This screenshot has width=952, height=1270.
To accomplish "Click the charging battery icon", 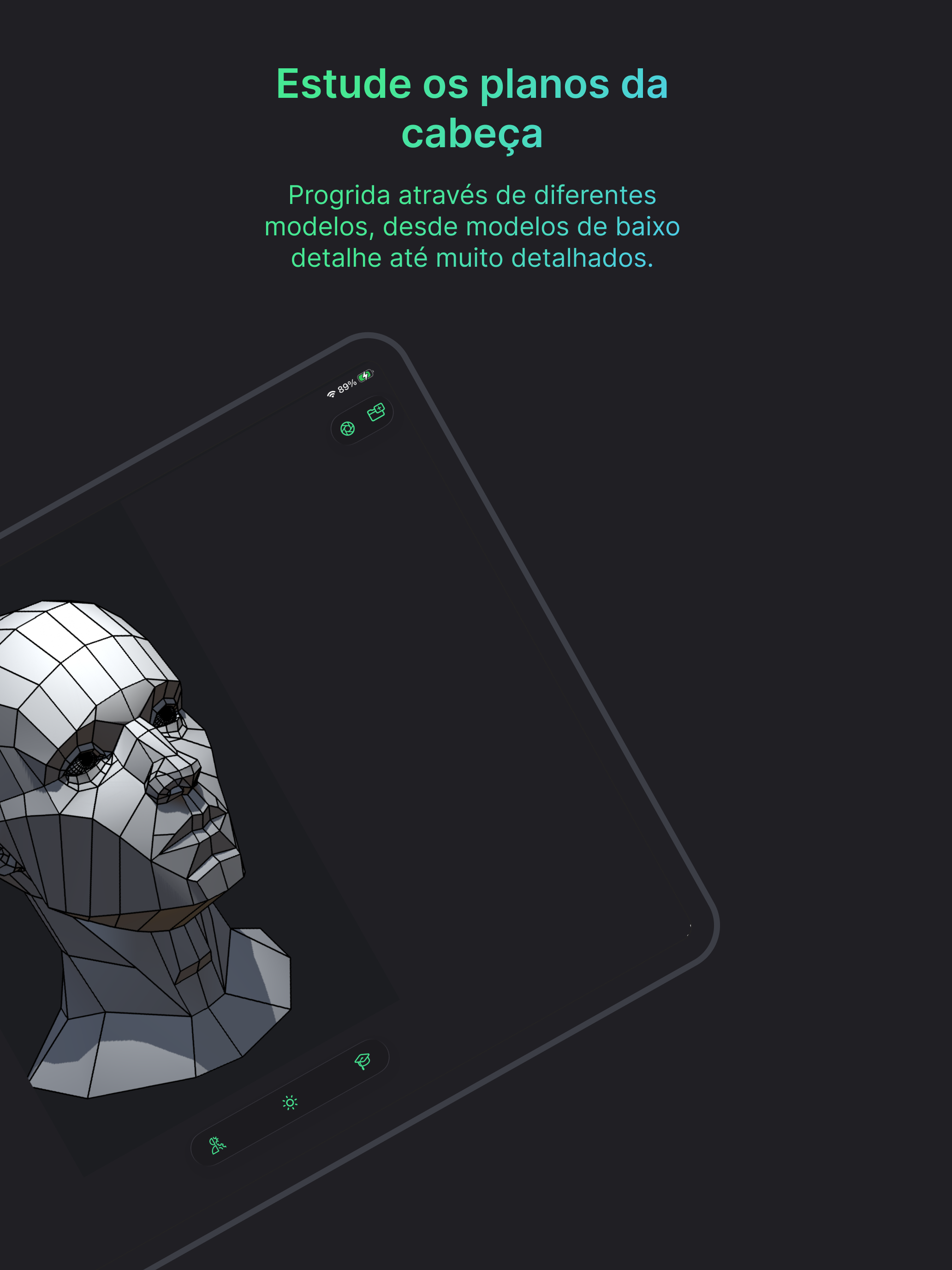I will click(366, 376).
